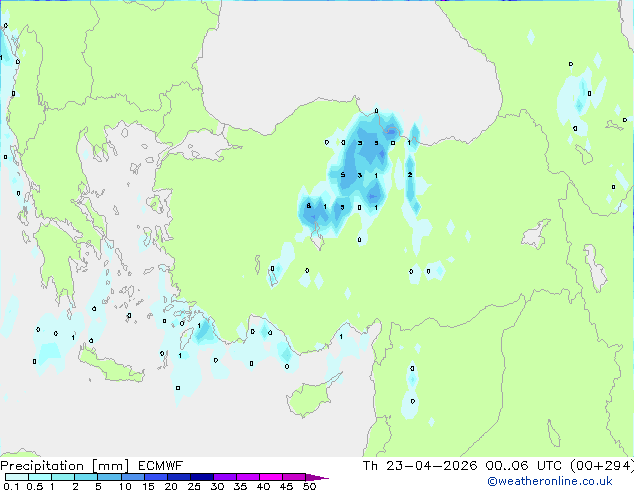Select the 30–35 mm violet legend swatch
The image size is (634, 490).
(224, 477)
